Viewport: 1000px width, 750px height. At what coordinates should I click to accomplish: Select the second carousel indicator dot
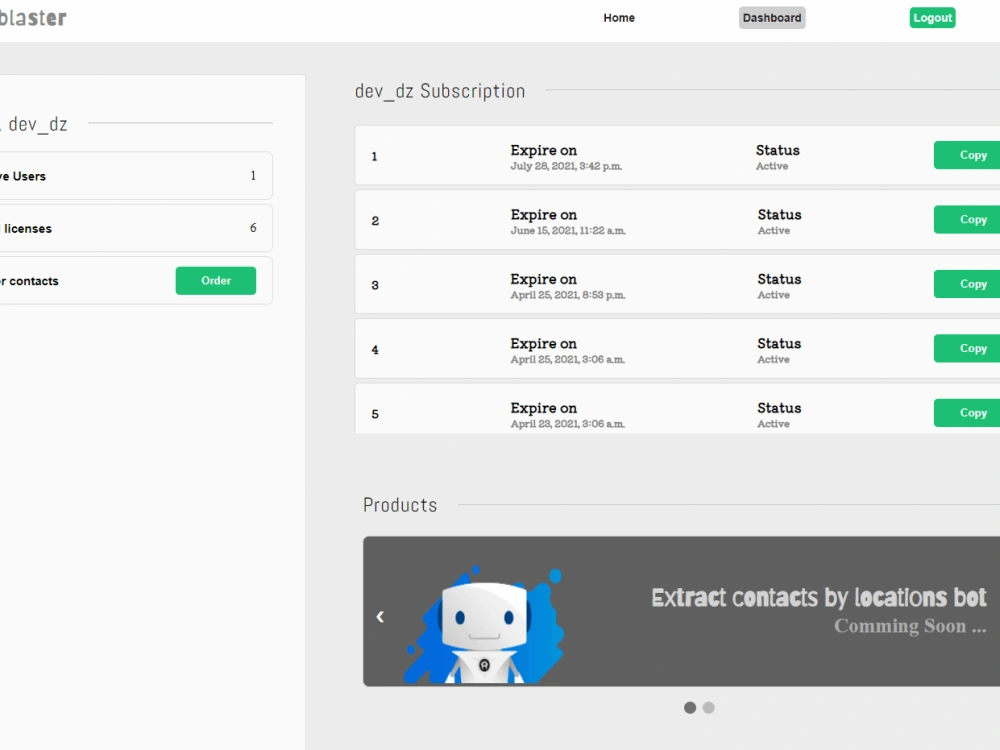point(708,707)
